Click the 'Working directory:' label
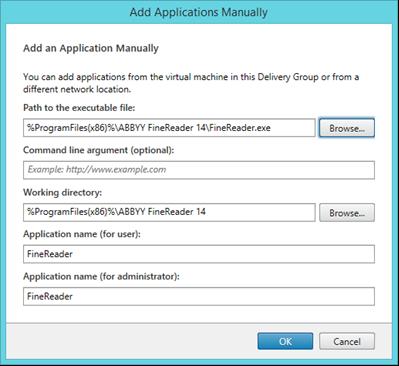399x366 pixels. [x=62, y=193]
